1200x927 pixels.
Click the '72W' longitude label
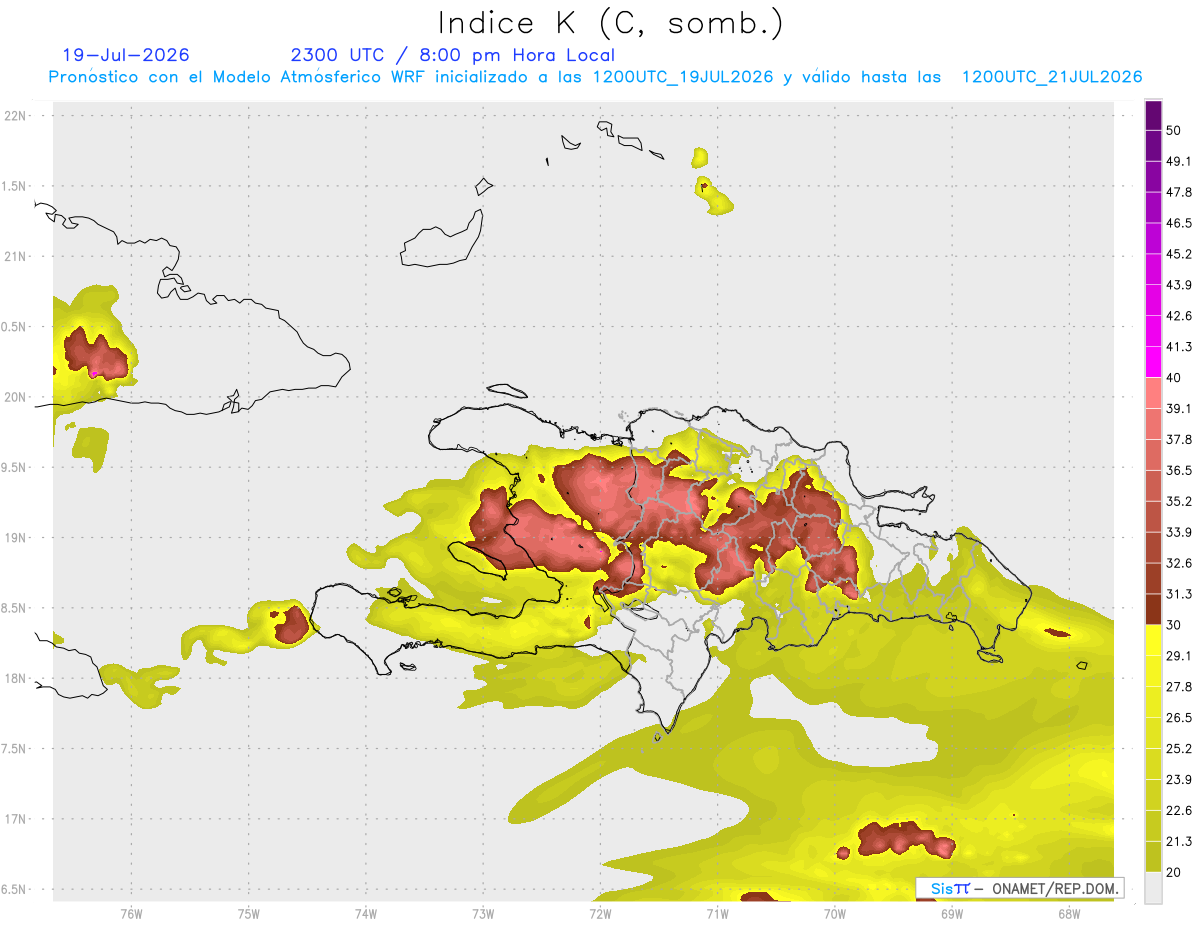pos(600,914)
